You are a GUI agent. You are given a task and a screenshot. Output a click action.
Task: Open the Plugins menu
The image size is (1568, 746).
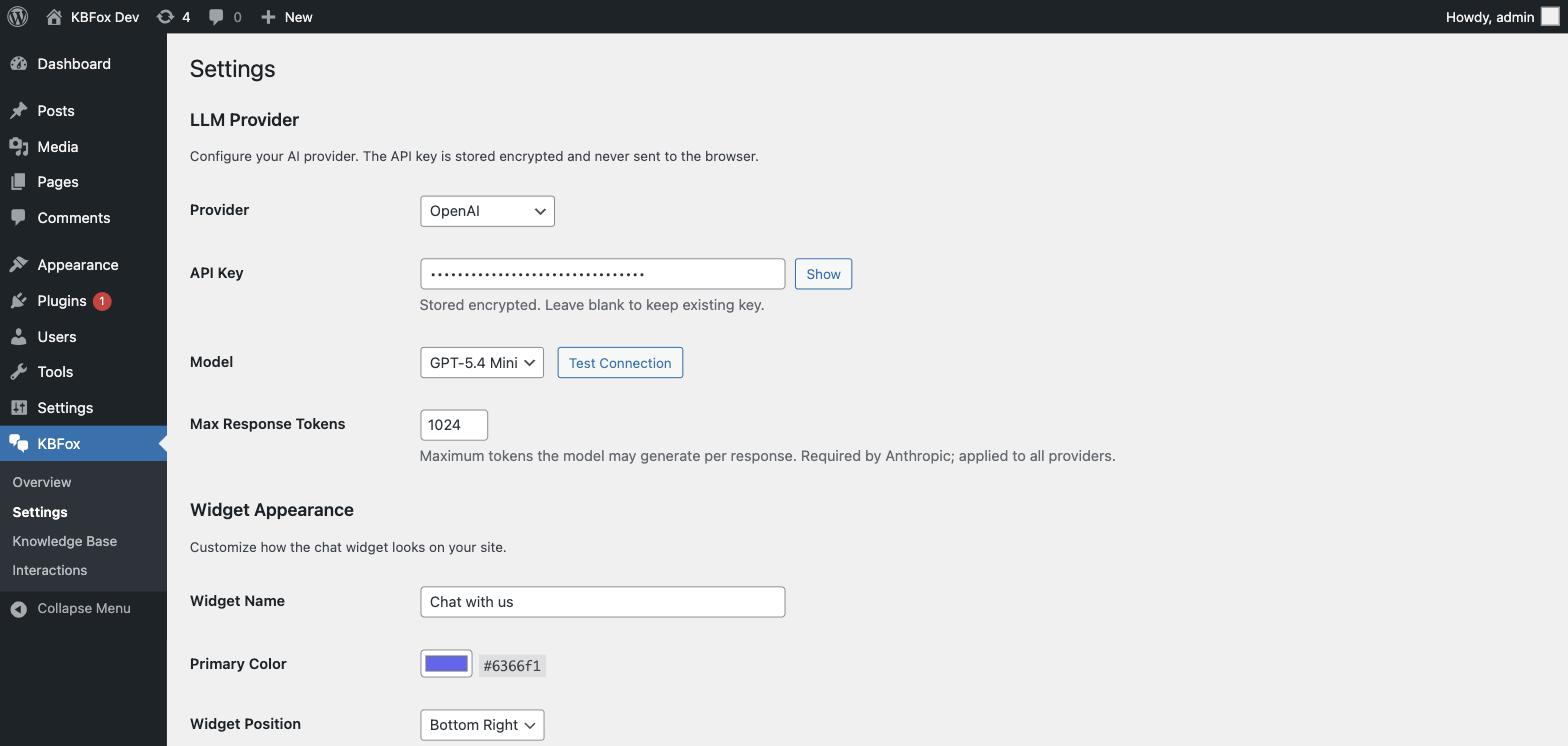83,301
